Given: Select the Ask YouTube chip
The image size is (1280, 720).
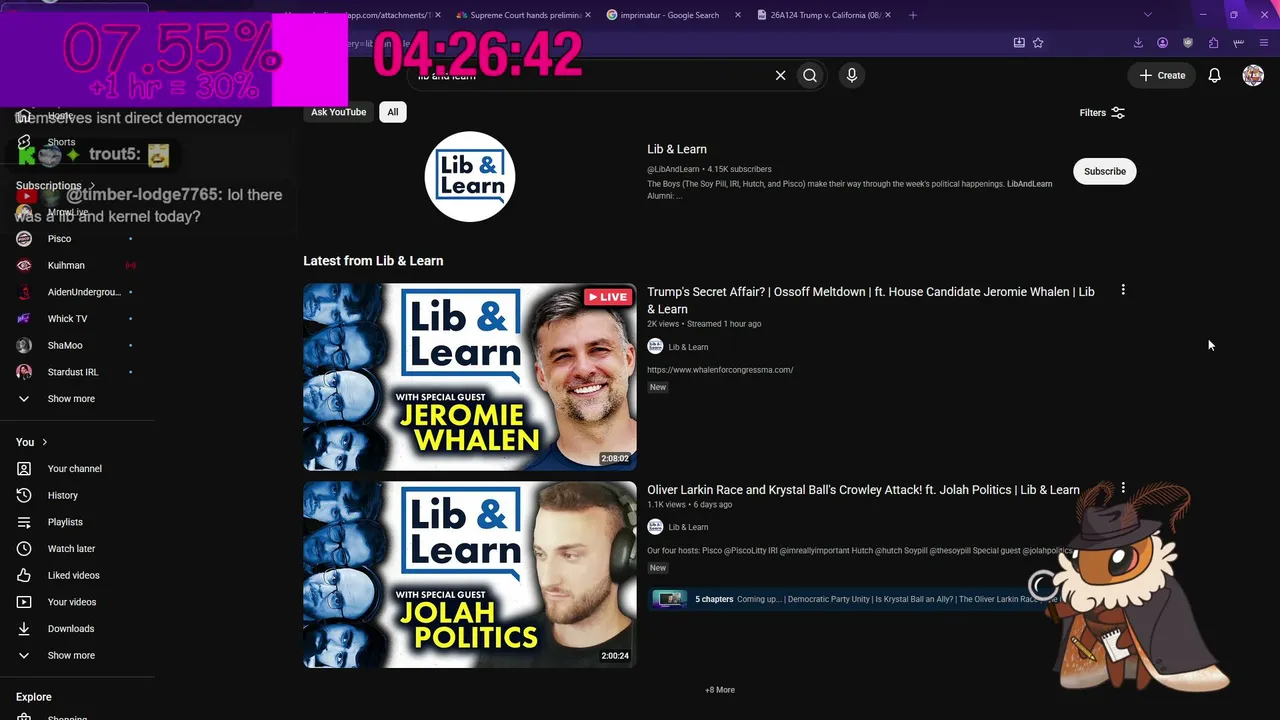Looking at the screenshot, I should click(x=338, y=112).
